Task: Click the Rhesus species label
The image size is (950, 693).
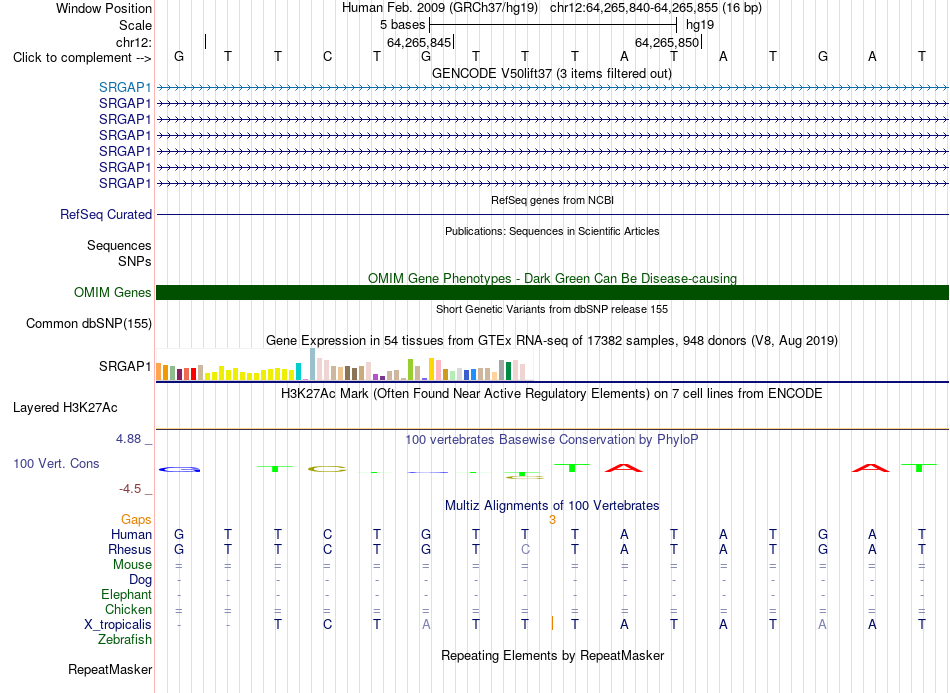Action: (x=130, y=549)
